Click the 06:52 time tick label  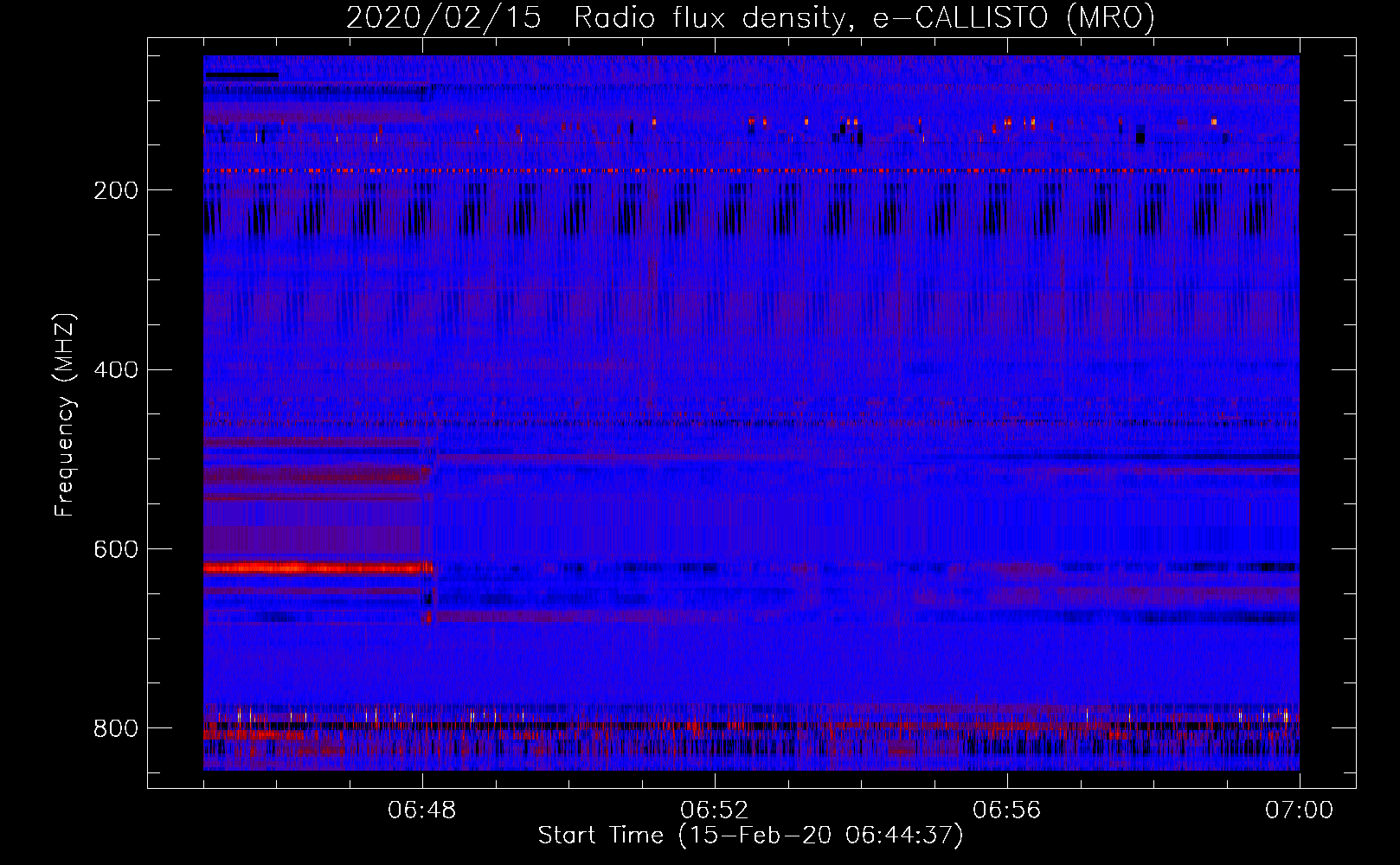(715, 811)
